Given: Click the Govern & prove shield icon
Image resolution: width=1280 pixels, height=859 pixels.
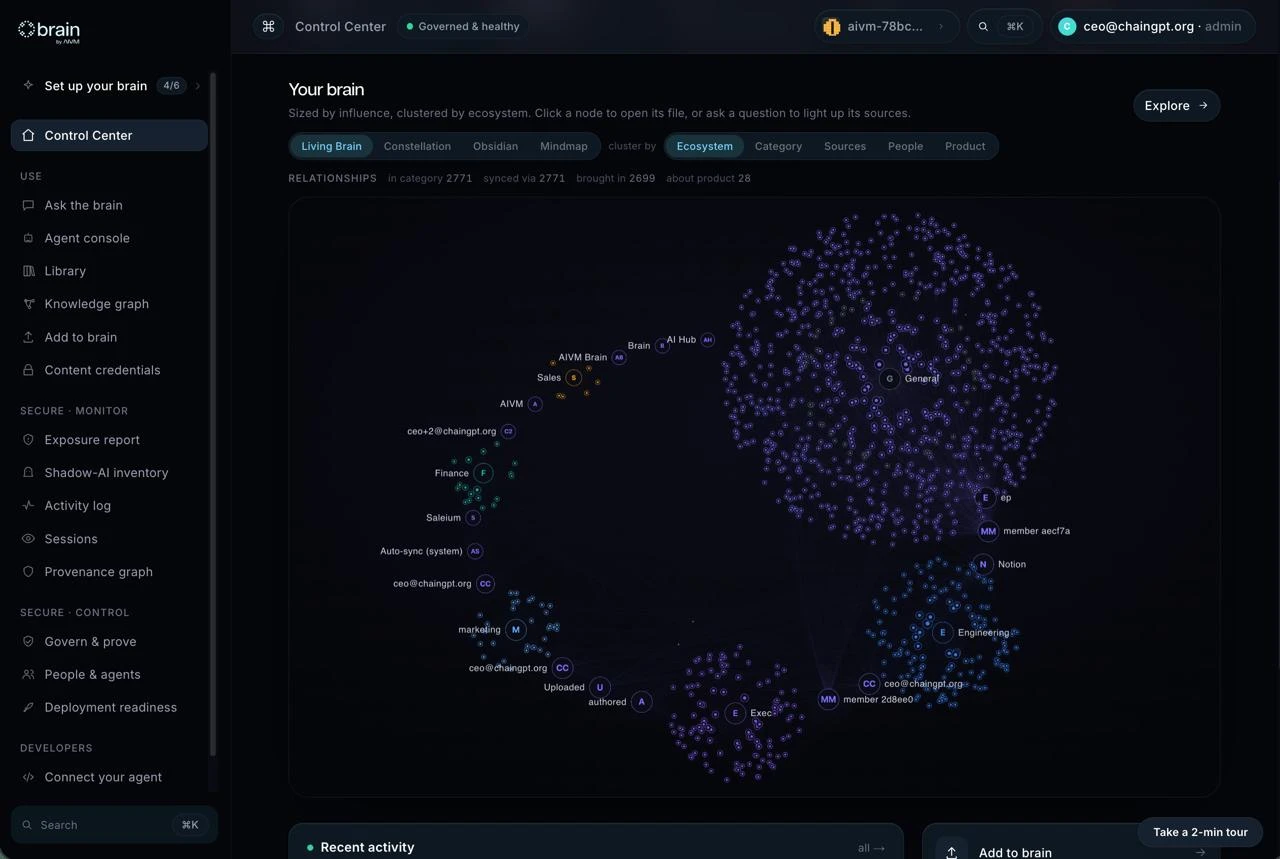Looking at the screenshot, I should click(28, 642).
